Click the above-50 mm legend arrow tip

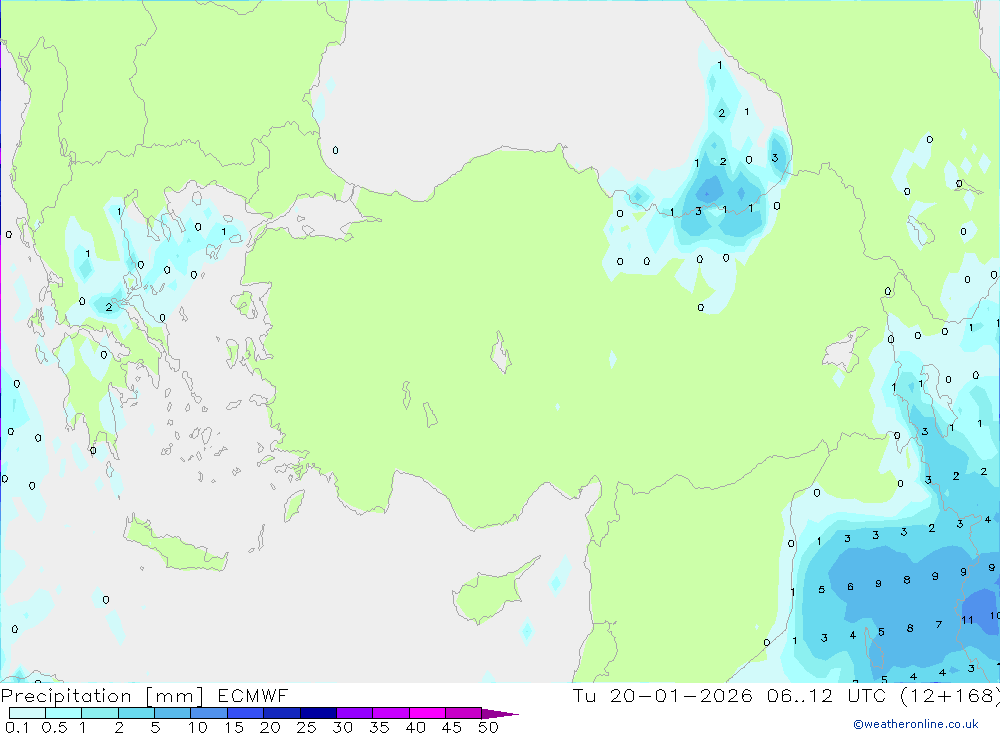point(500,713)
